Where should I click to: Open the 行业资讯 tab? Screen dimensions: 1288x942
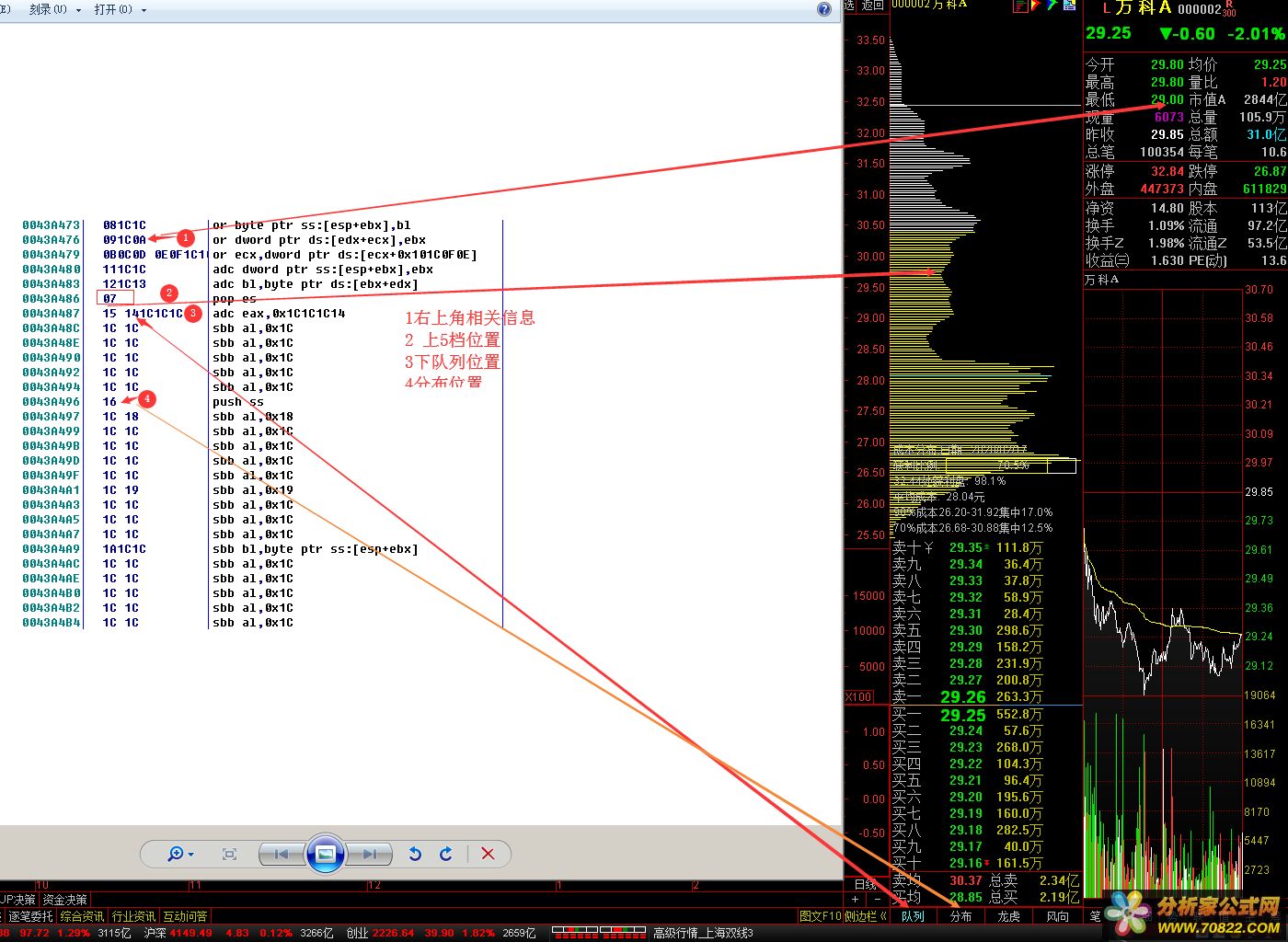tap(133, 916)
